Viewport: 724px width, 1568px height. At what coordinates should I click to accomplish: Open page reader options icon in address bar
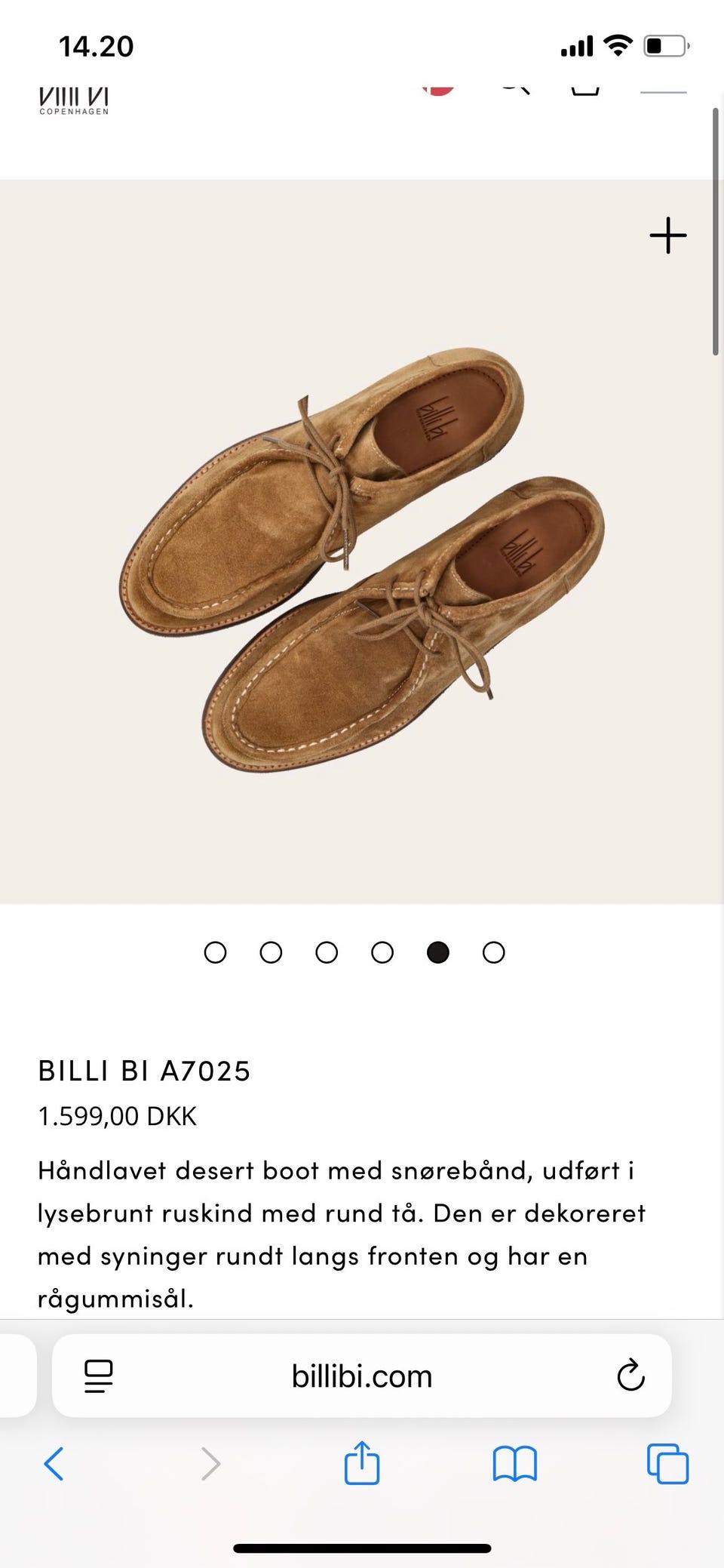pyautogui.click(x=99, y=1376)
